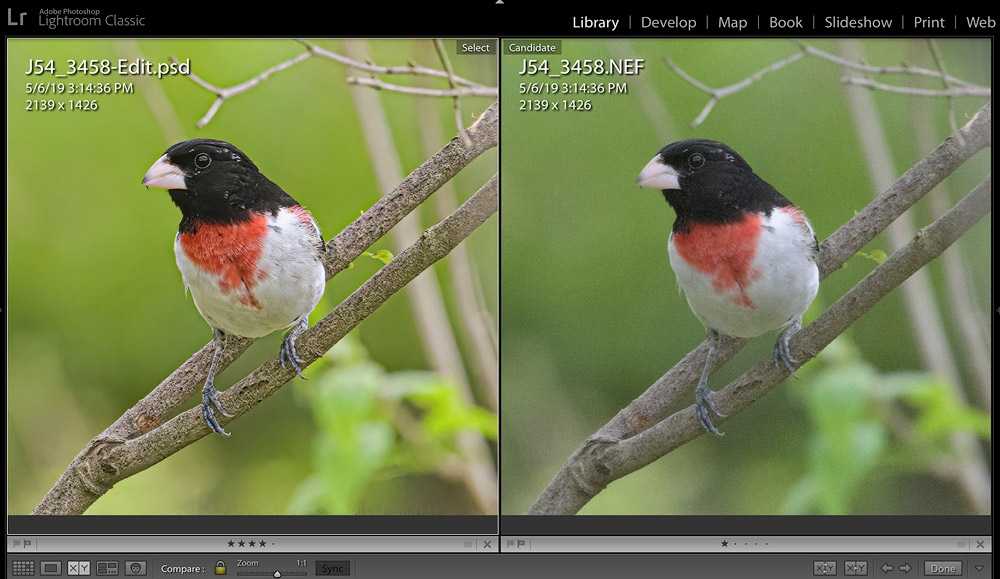
Task: Switch to Survey view
Action: pyautogui.click(x=107, y=568)
